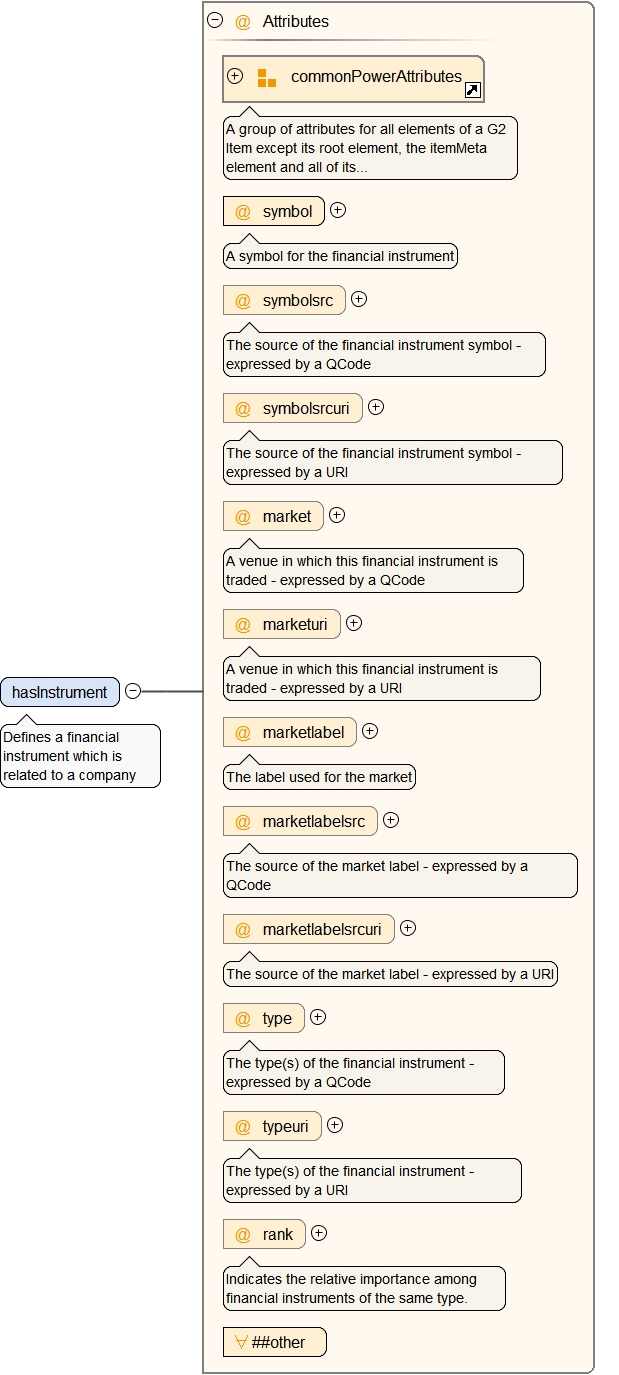Image resolution: width=619 pixels, height=1375 pixels.
Task: Collapse the Attributes section
Action: (x=215, y=21)
